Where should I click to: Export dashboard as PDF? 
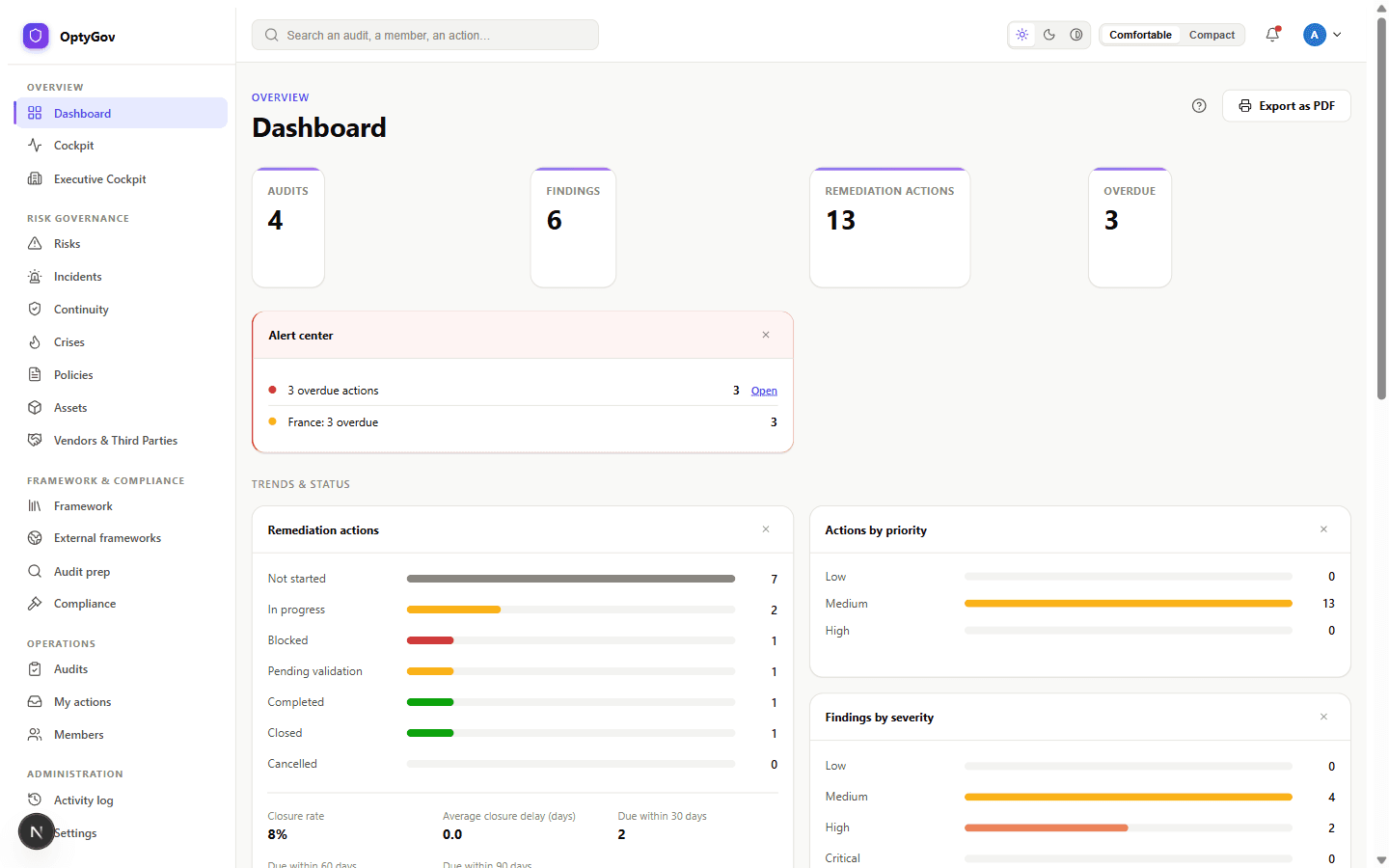point(1287,106)
